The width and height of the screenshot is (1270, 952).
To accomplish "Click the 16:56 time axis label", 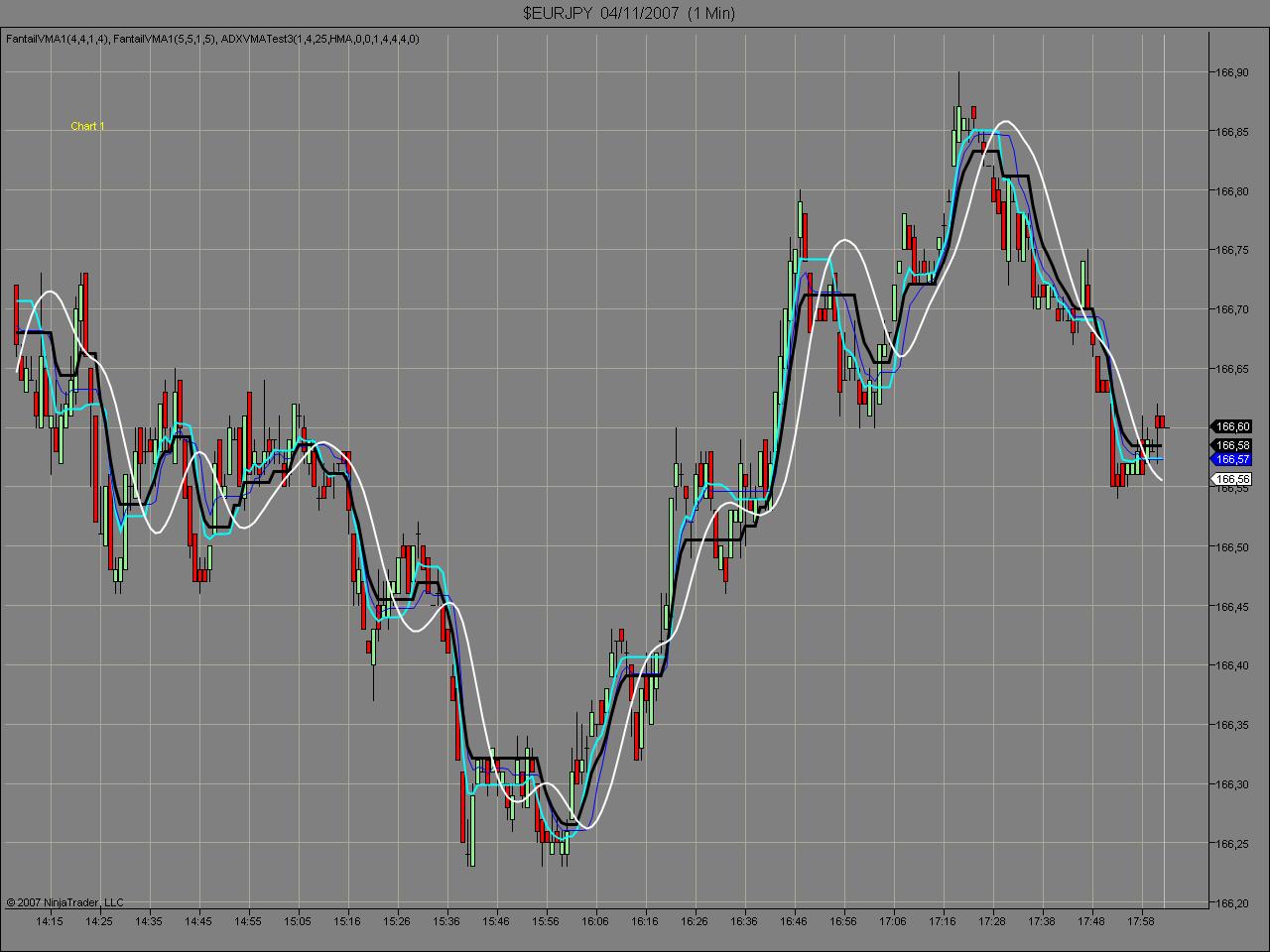I will click(x=843, y=921).
